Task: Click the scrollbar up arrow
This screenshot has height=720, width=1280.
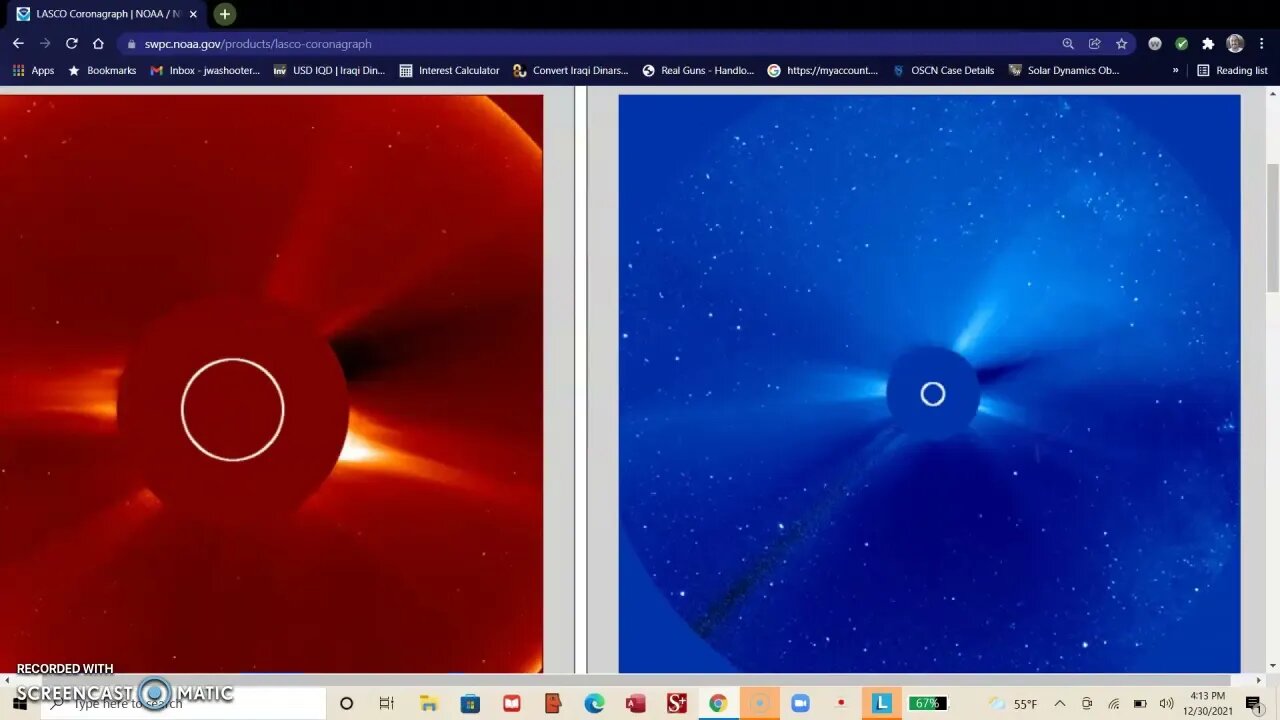Action: [x=1272, y=94]
